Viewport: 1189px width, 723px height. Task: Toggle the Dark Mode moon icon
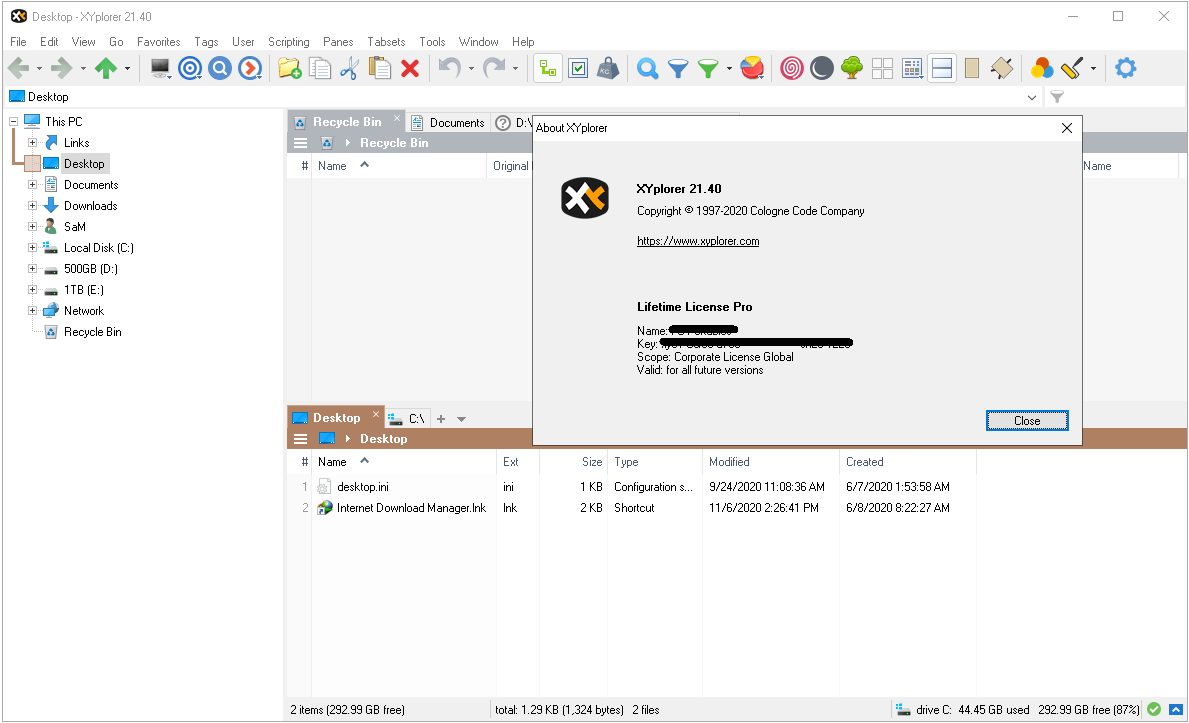821,68
